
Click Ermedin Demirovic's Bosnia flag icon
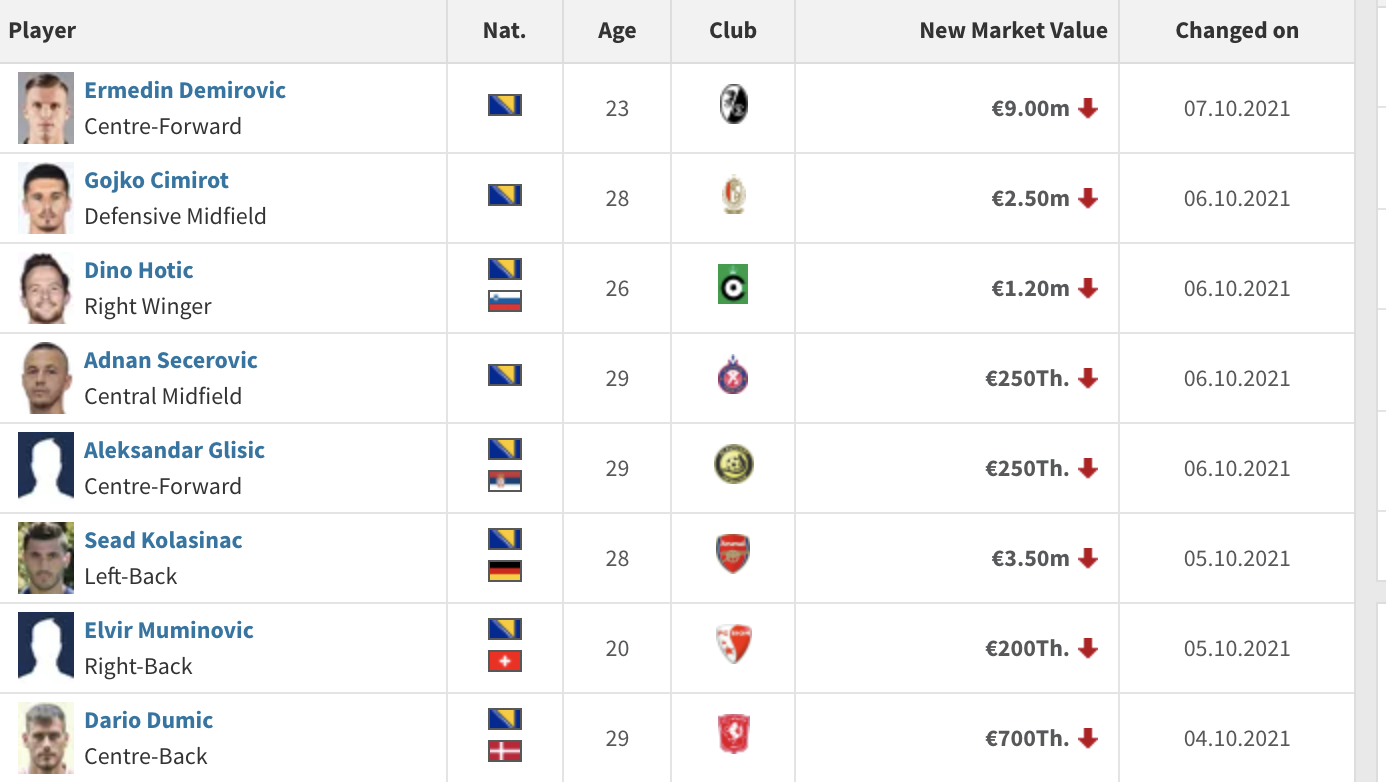pyautogui.click(x=505, y=105)
